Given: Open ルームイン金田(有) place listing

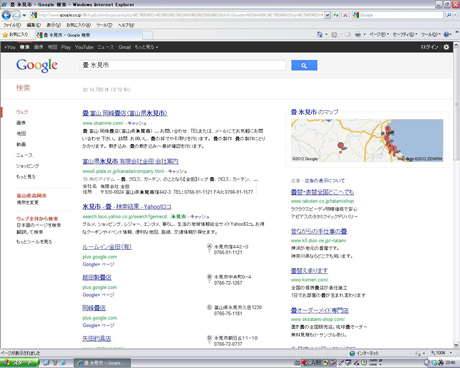Looking at the screenshot, I should (x=107, y=247).
